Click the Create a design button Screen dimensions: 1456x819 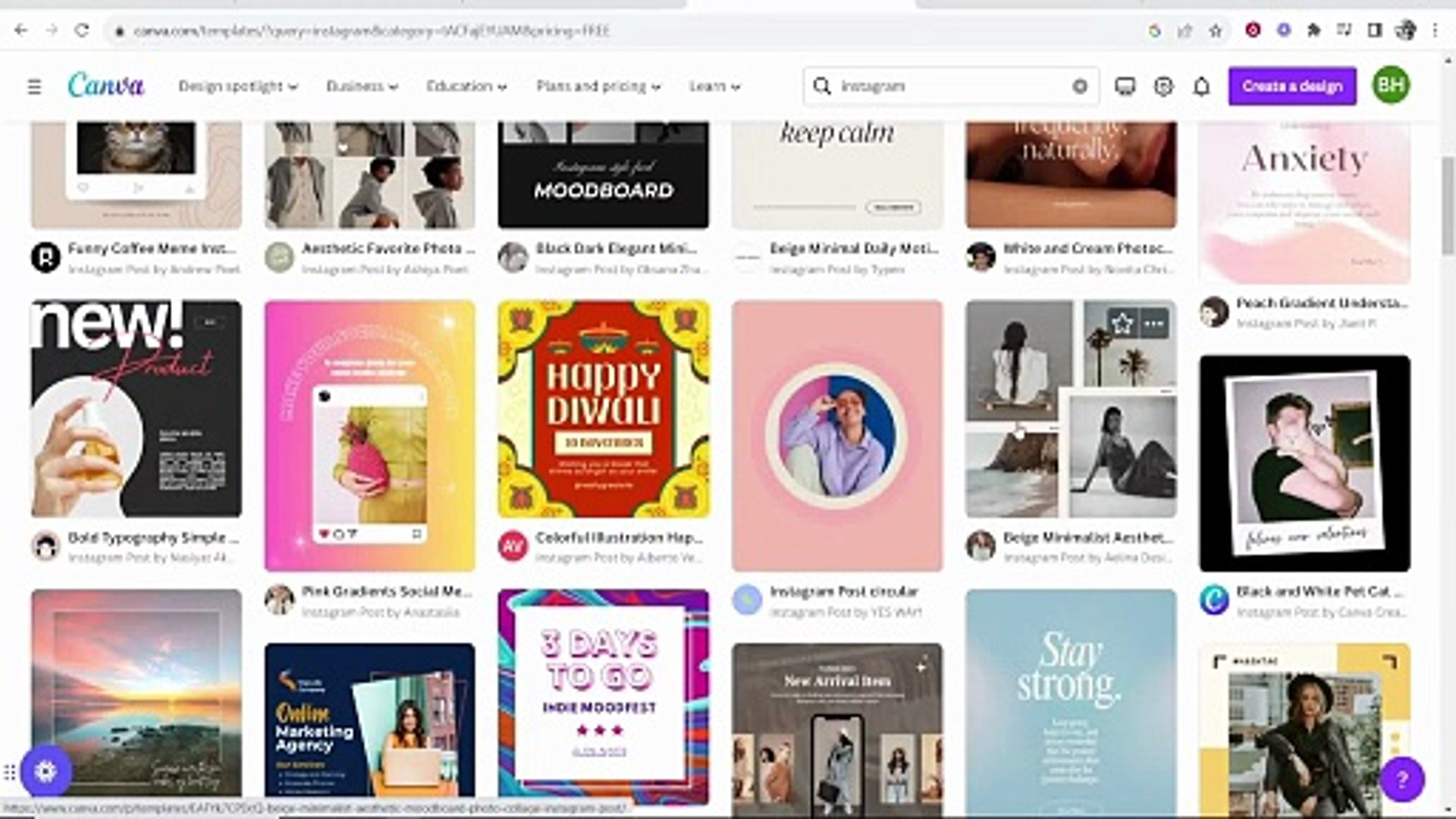(x=1292, y=86)
